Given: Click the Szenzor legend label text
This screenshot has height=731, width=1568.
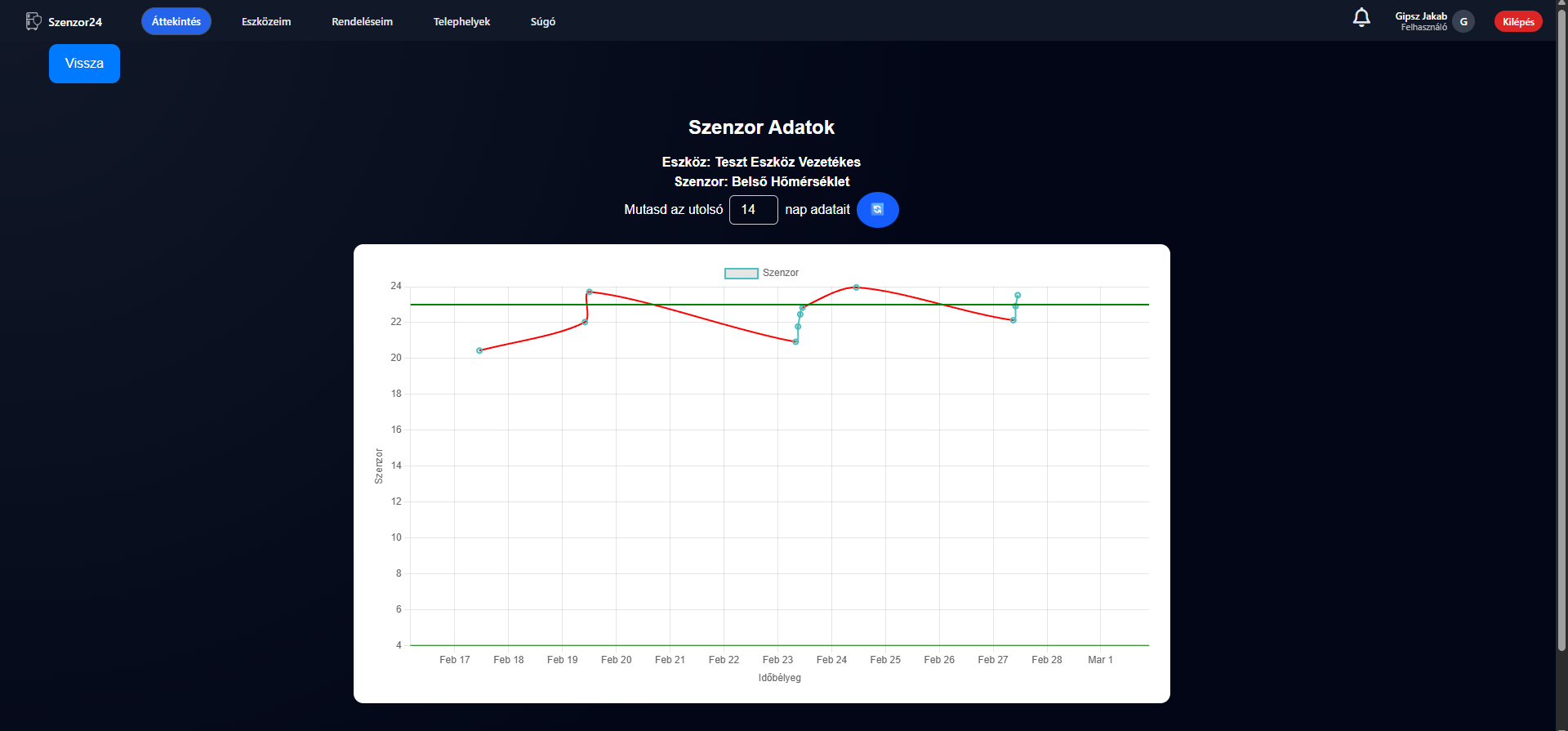Looking at the screenshot, I should coord(780,273).
